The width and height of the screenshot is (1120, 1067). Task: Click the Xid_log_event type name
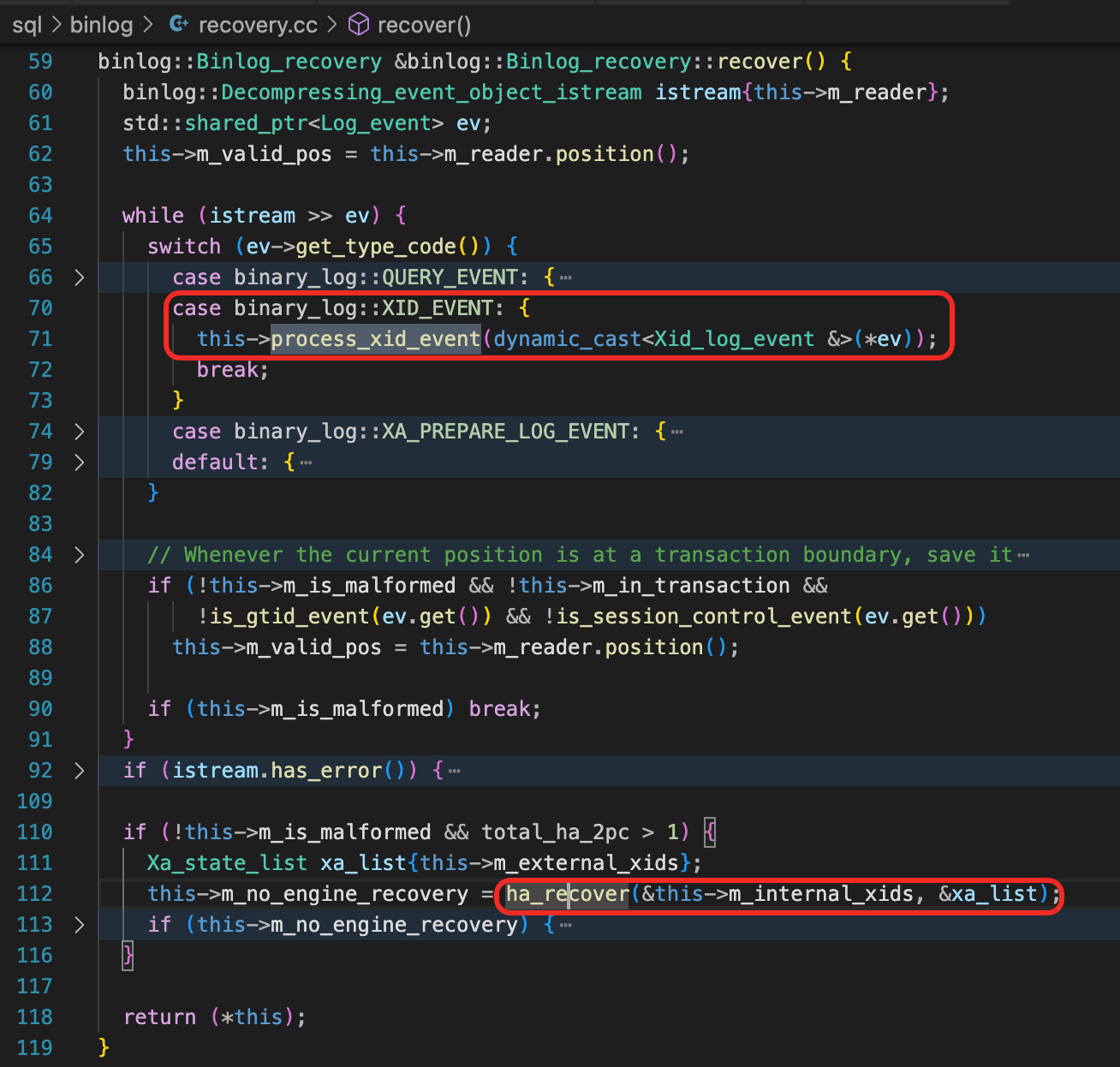[734, 339]
